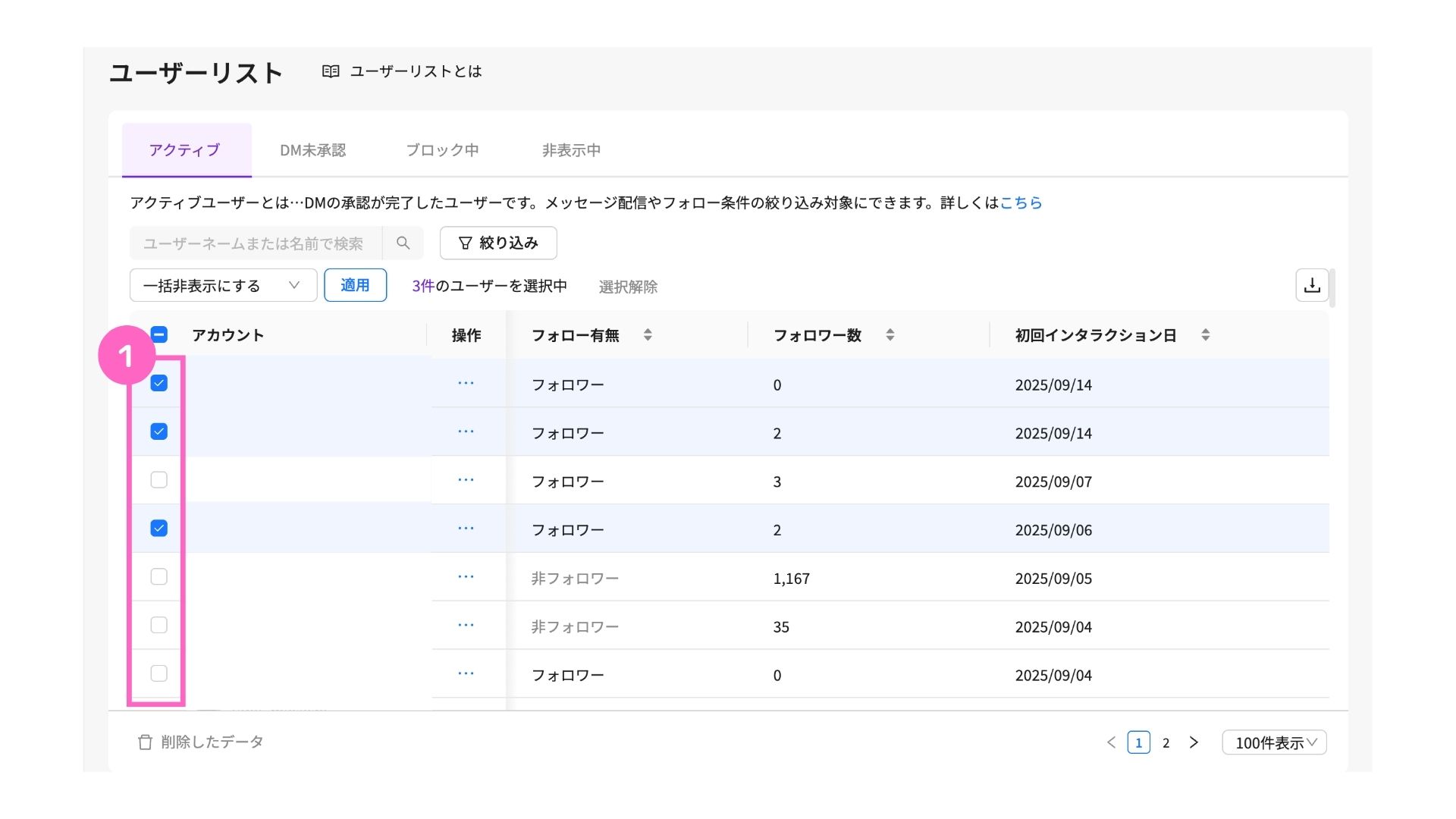Screen dimensions: 1456x819
Task: Open actions menu for first row
Action: [x=466, y=384]
